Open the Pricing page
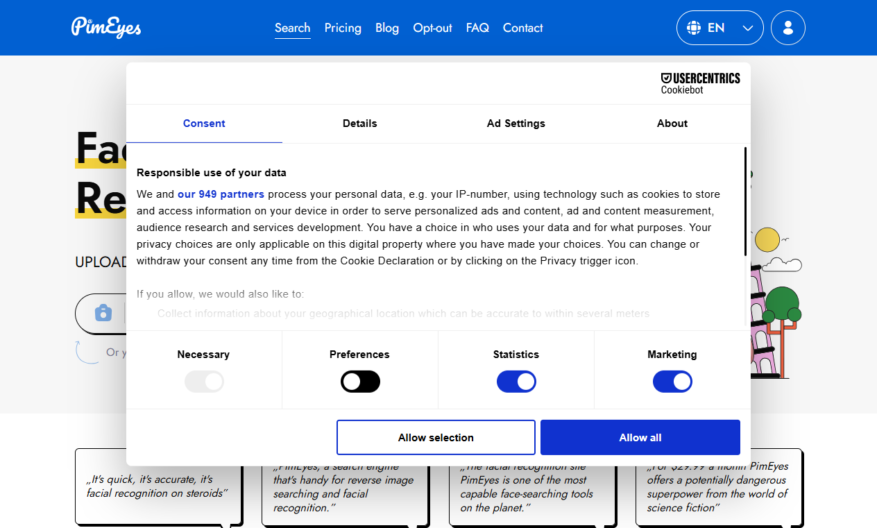877x528 pixels. pos(343,28)
